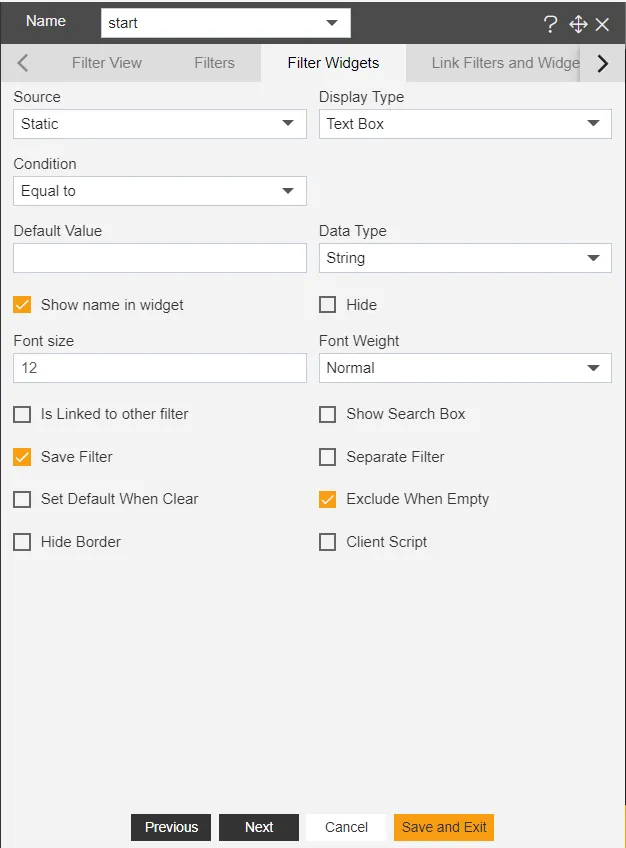This screenshot has width=626, height=848.
Task: Open the Link Filters and Widgets tab
Action: point(505,63)
